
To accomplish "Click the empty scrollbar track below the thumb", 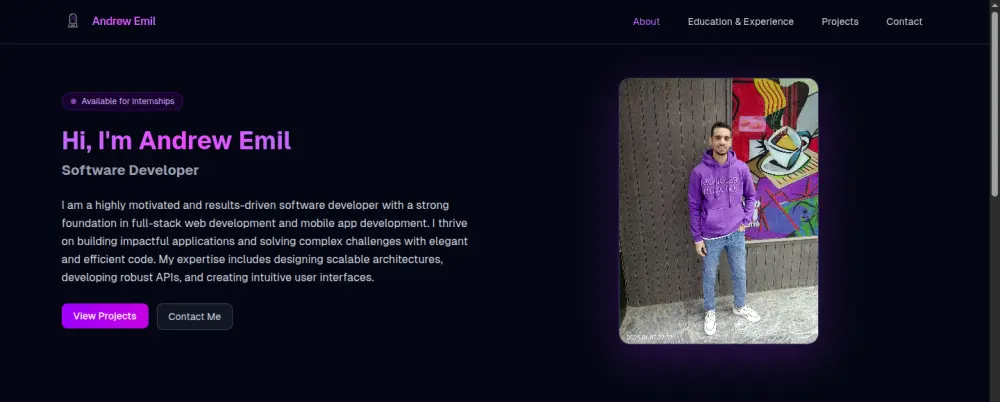I will pos(994,299).
